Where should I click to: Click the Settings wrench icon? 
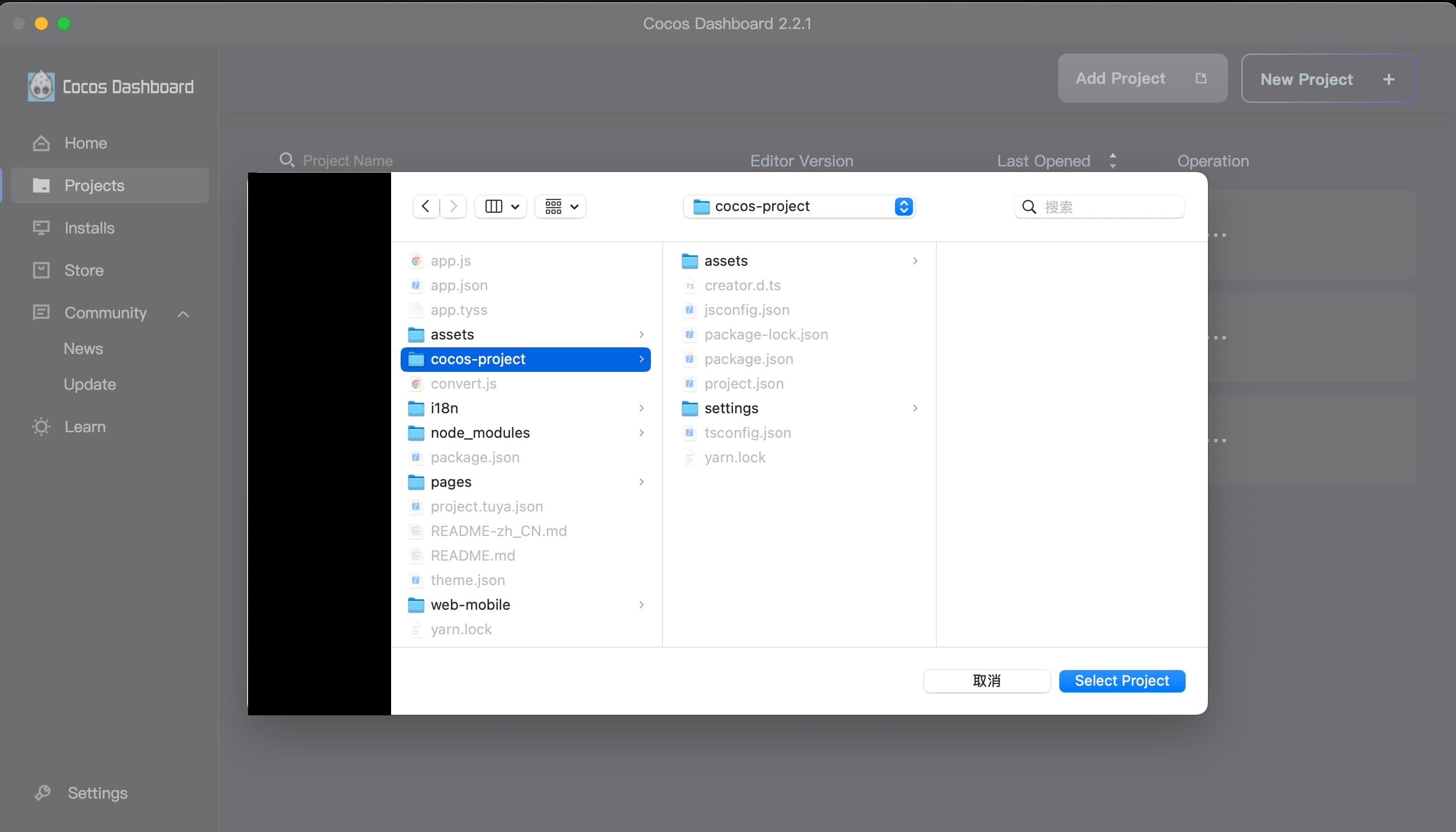pyautogui.click(x=43, y=792)
